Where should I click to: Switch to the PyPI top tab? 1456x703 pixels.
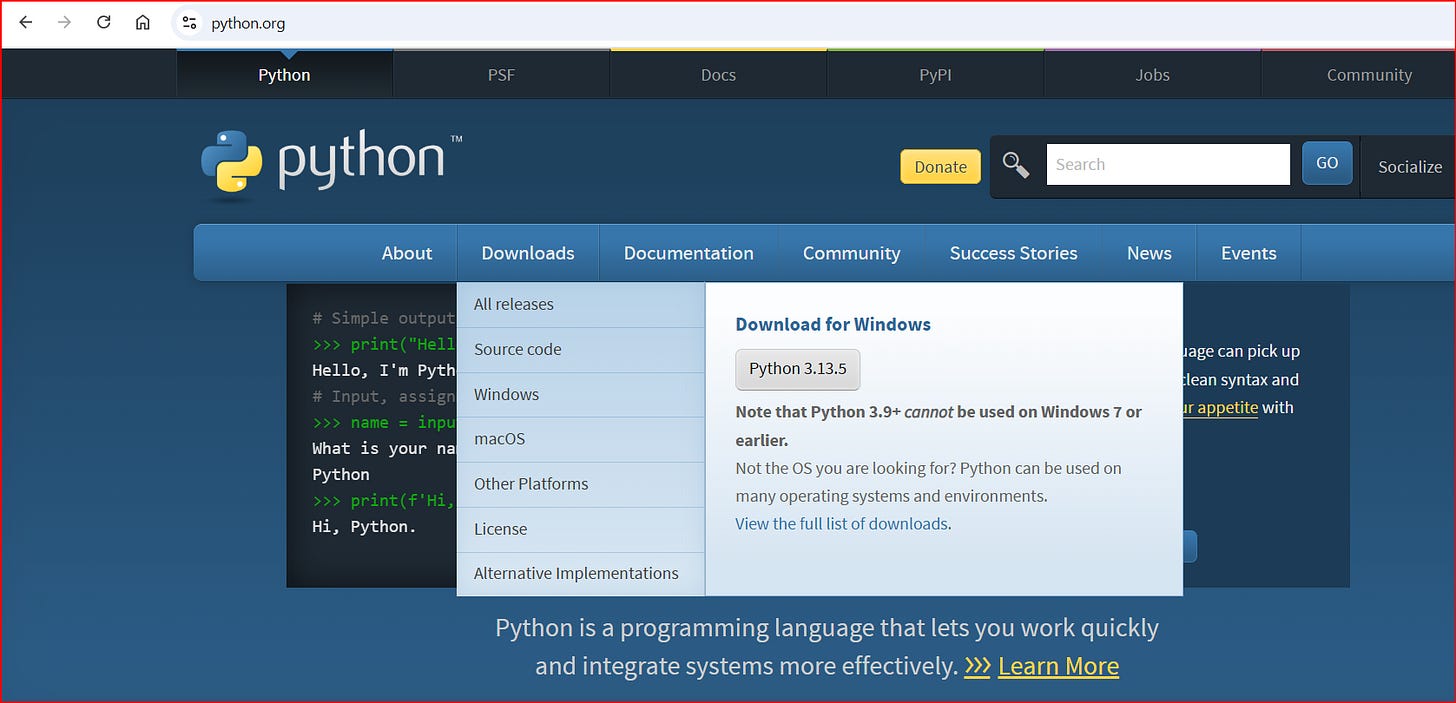(x=935, y=75)
